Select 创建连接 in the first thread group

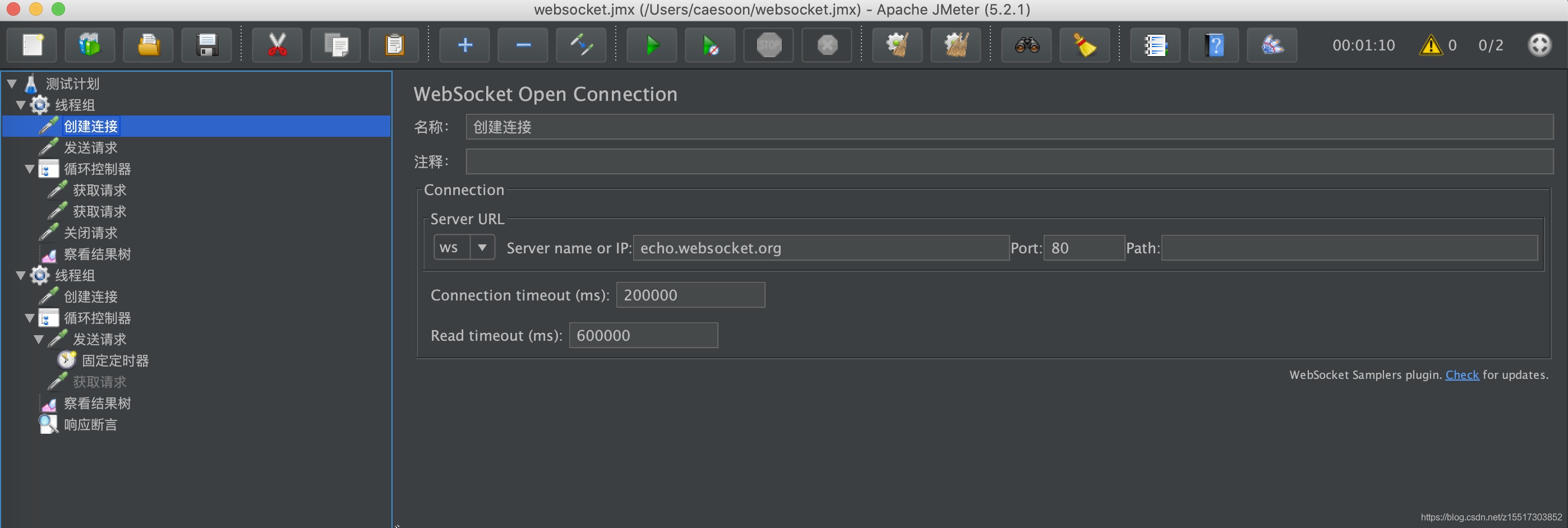point(91,127)
